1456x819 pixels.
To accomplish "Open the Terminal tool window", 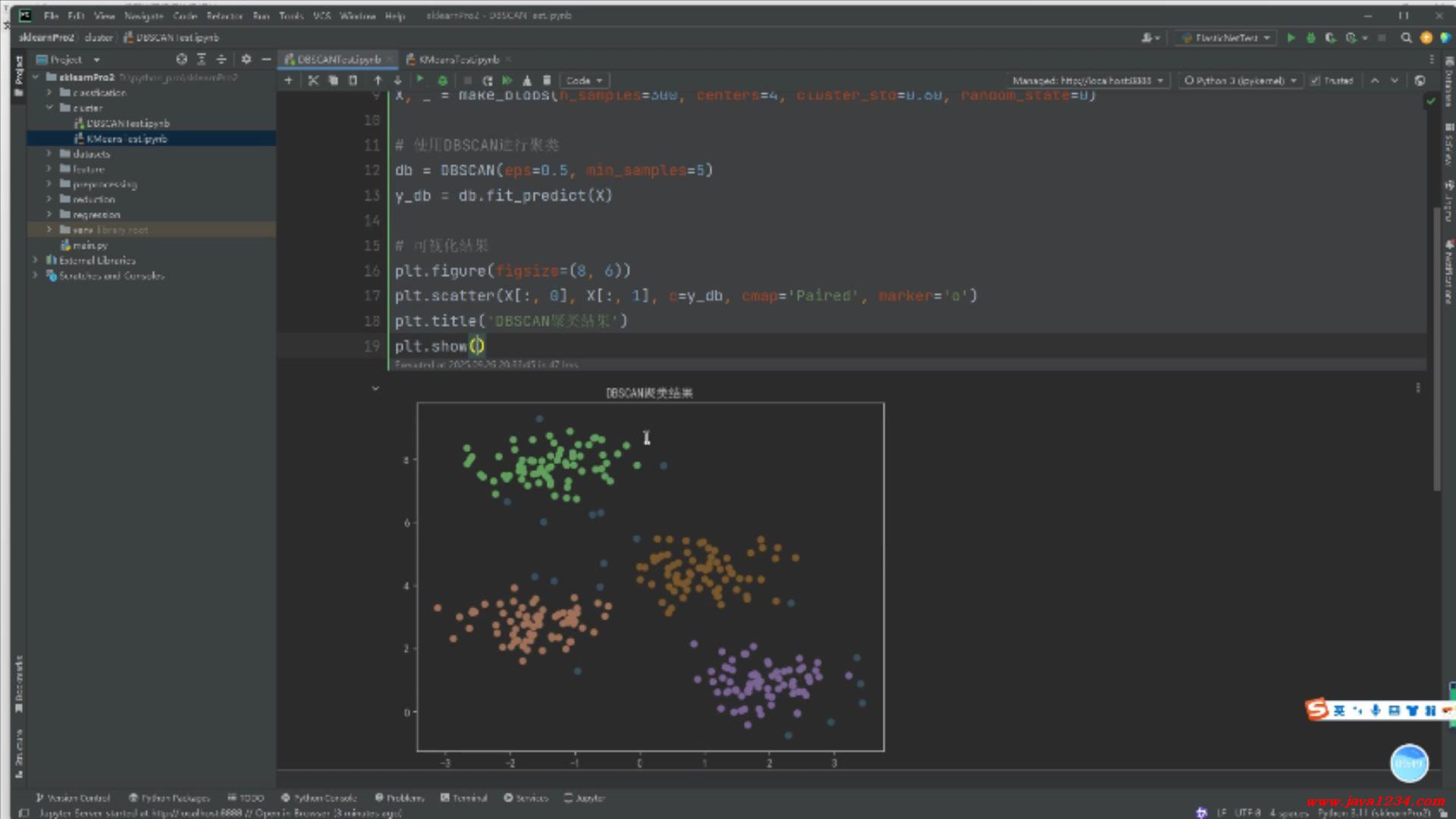I will coord(463,798).
